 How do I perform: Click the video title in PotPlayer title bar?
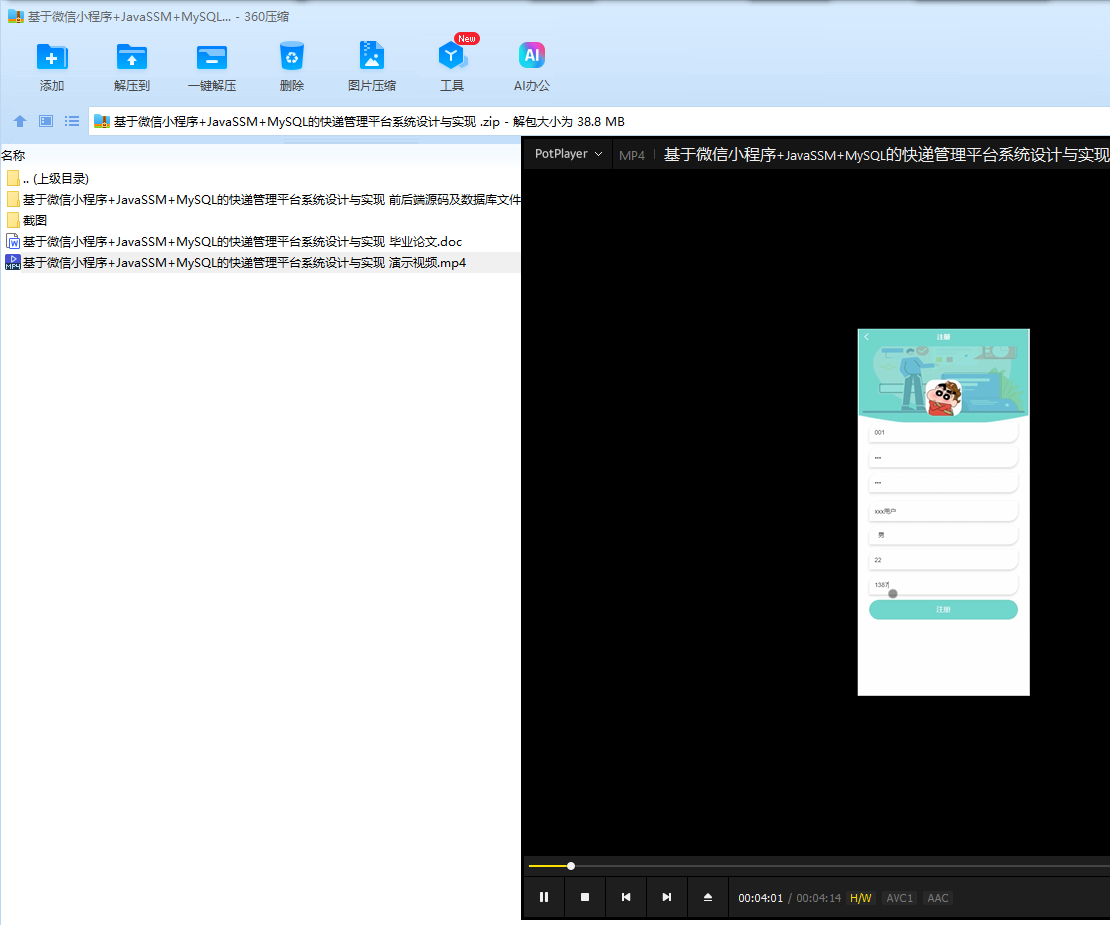pyautogui.click(x=886, y=154)
